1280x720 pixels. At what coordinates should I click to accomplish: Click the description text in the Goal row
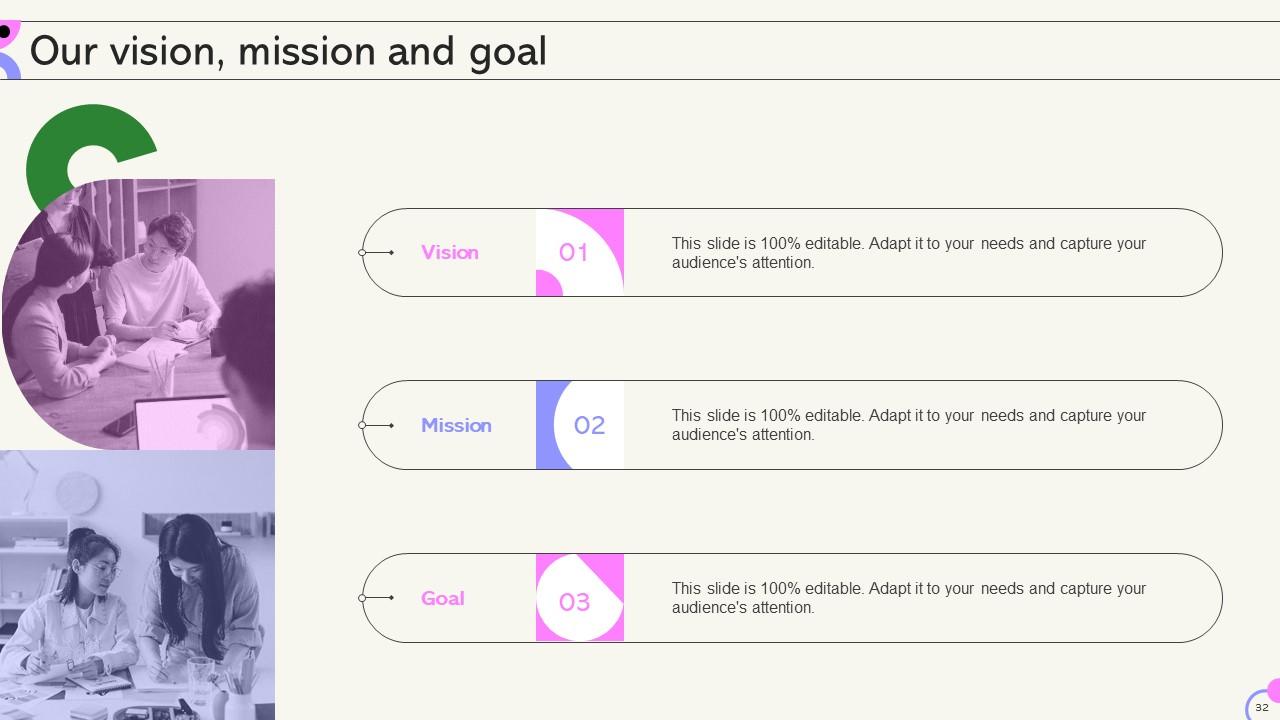click(x=909, y=598)
